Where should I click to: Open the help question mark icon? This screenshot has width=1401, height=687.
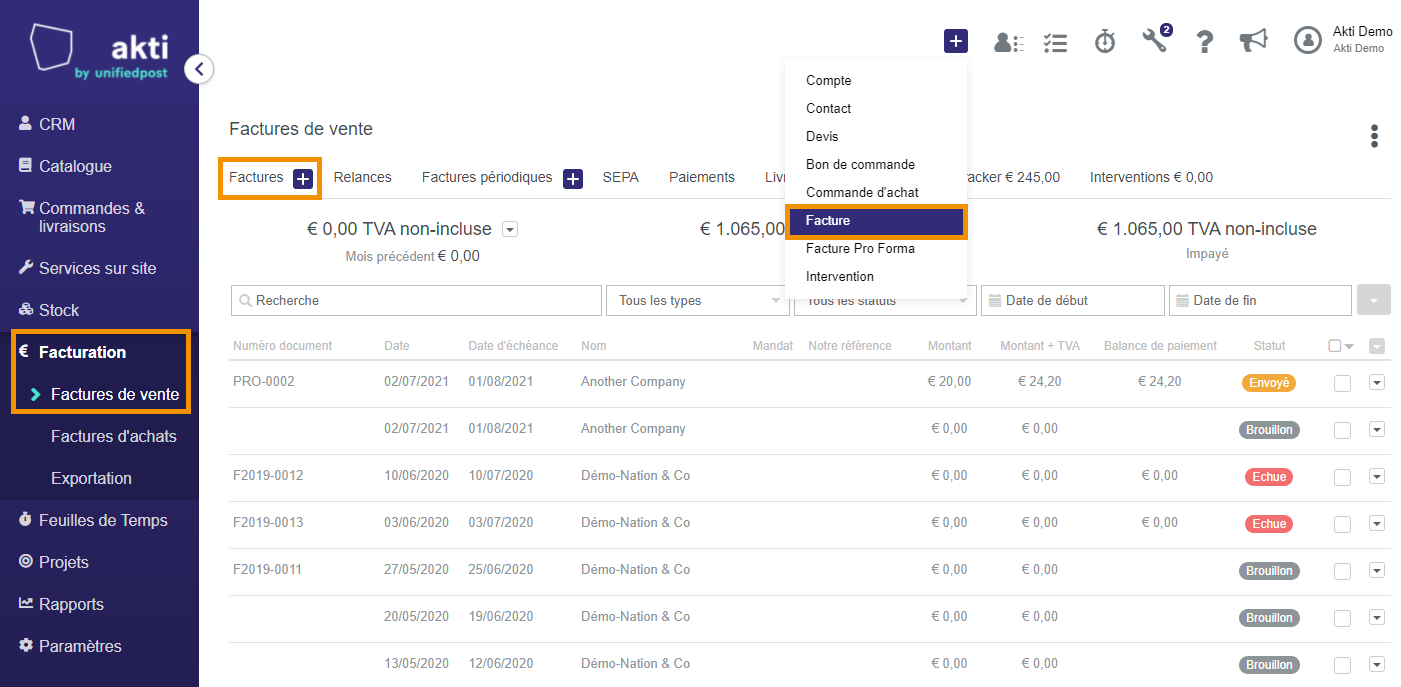tap(1205, 41)
